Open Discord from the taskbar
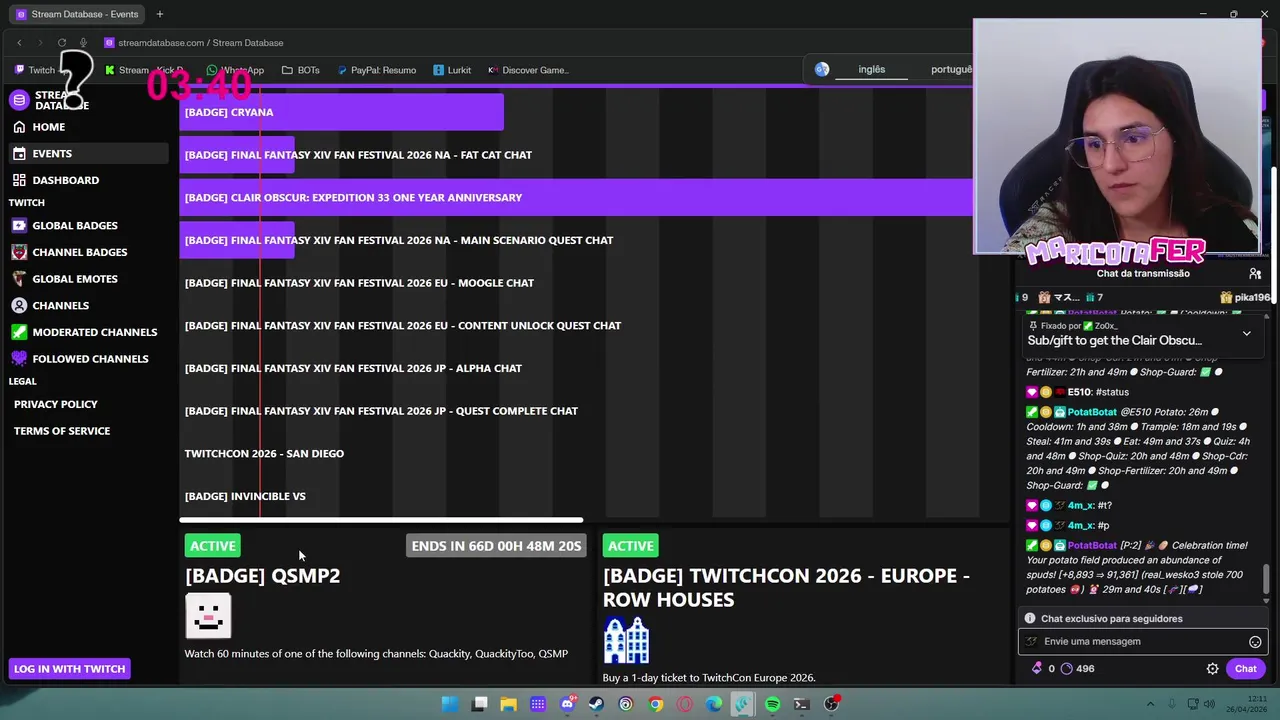The width and height of the screenshot is (1280, 720). point(567,704)
